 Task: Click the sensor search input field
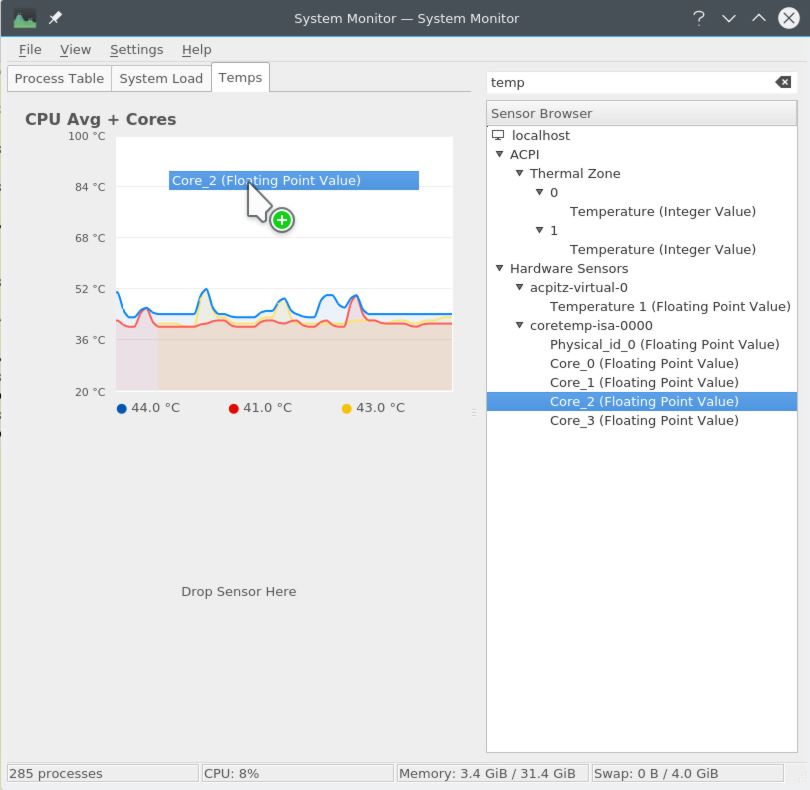tap(630, 83)
